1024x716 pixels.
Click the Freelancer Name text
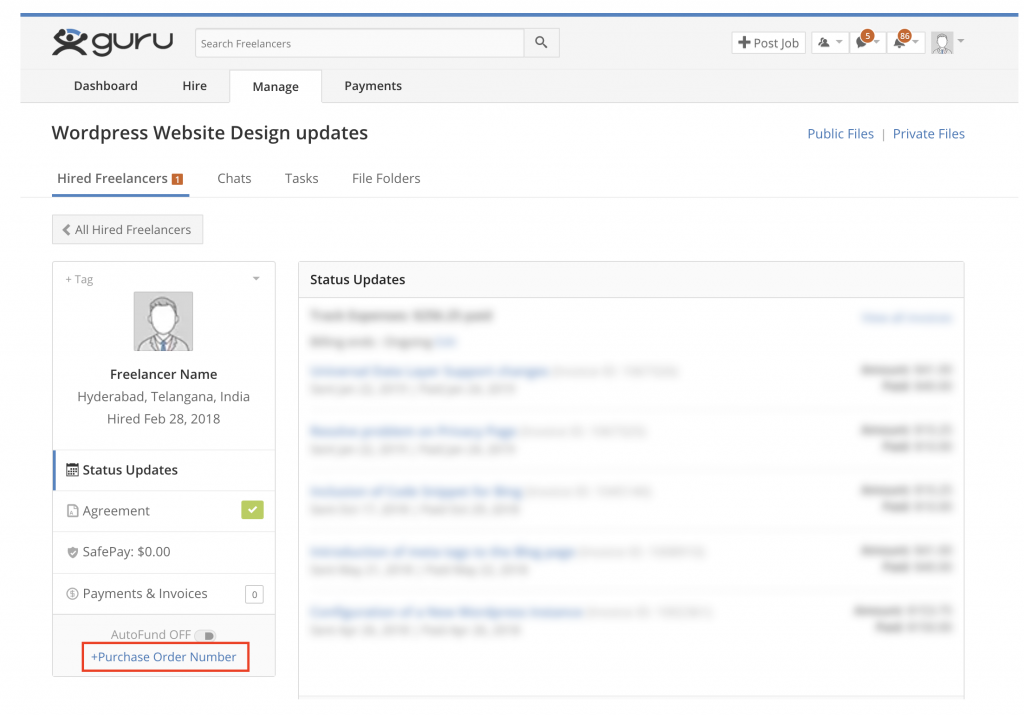tap(163, 374)
